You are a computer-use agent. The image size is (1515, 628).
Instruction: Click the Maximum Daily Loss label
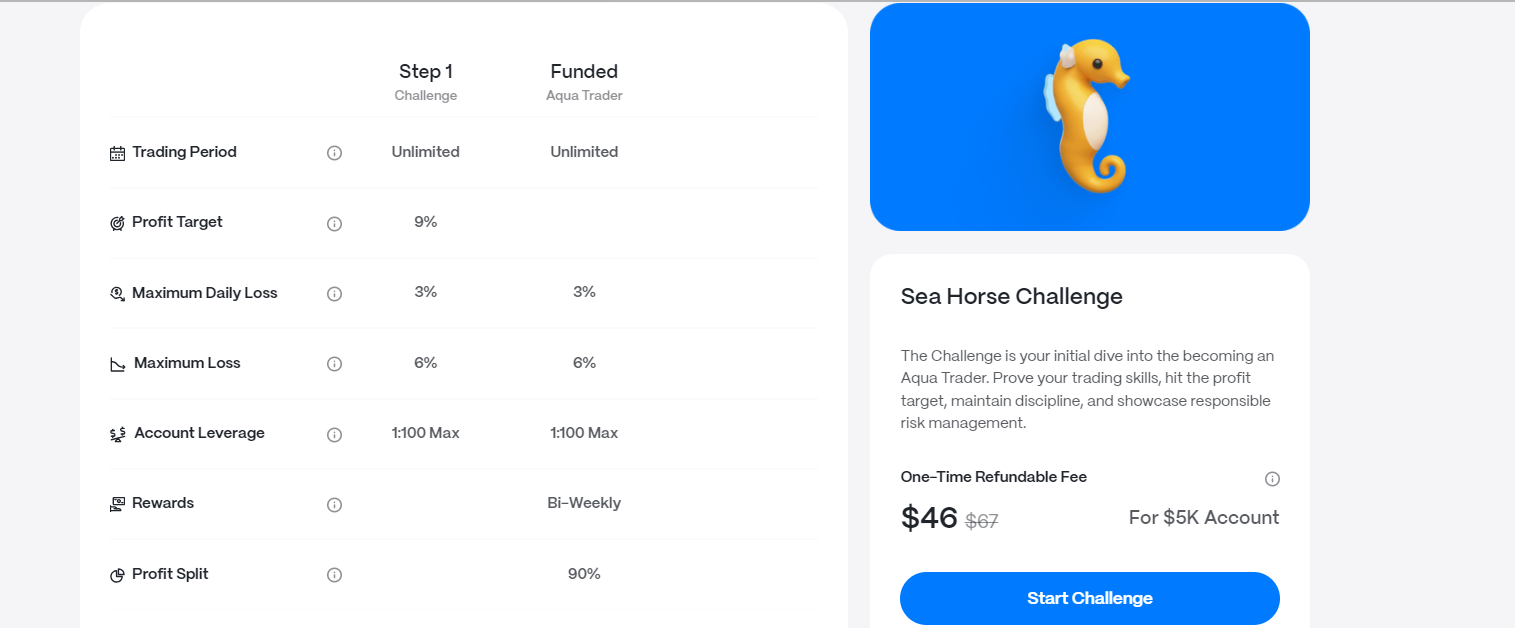204,293
